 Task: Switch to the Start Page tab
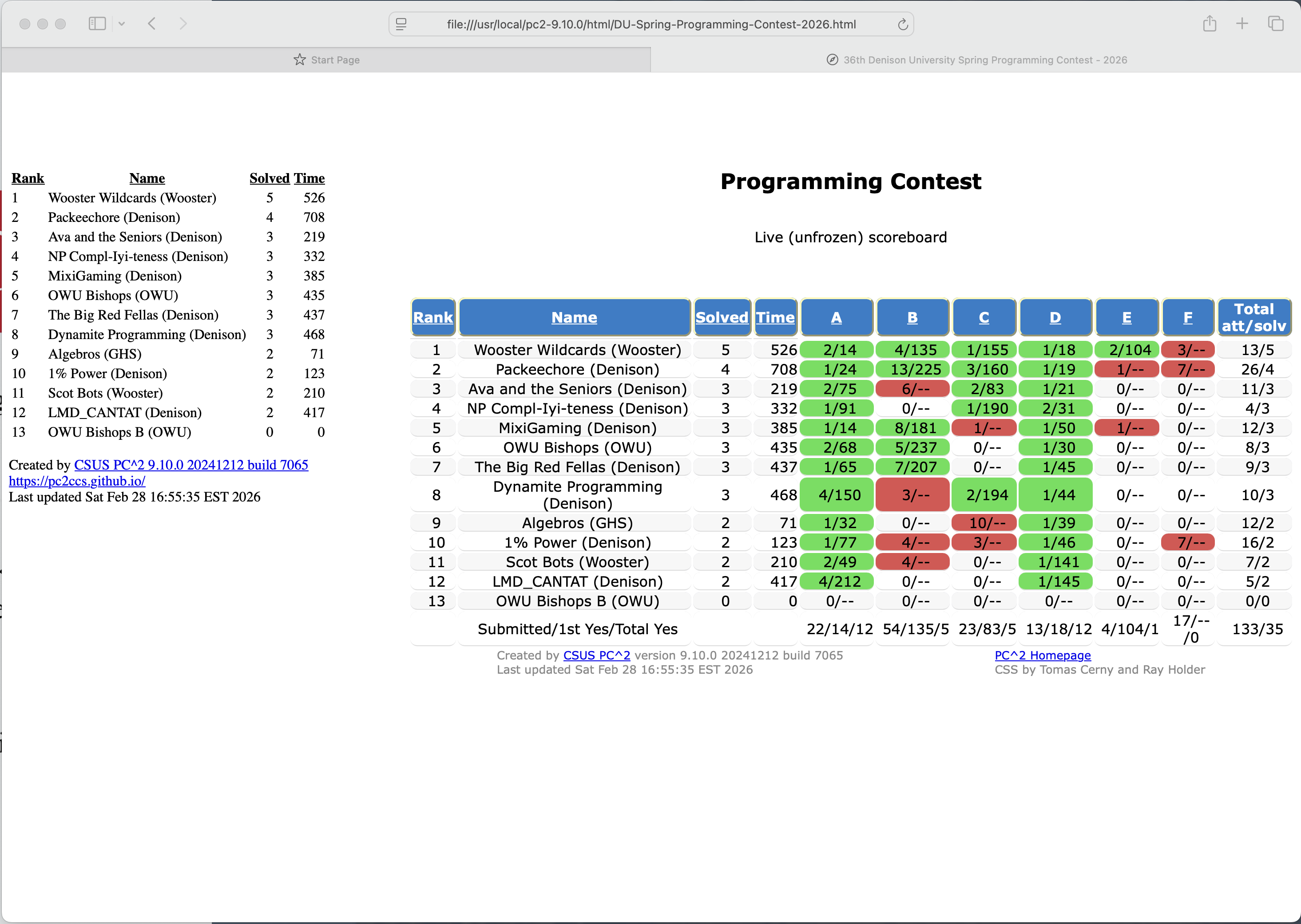327,60
